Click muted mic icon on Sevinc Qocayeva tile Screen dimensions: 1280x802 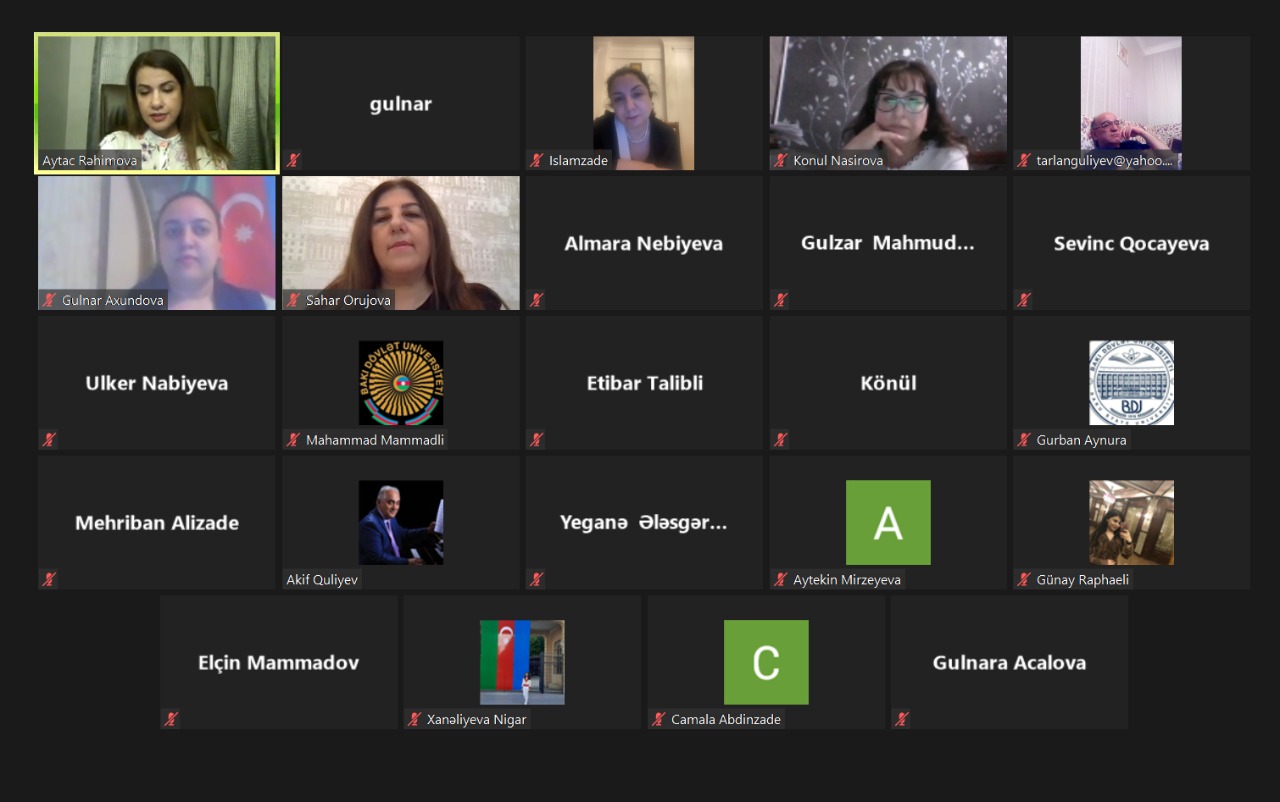tap(1025, 300)
